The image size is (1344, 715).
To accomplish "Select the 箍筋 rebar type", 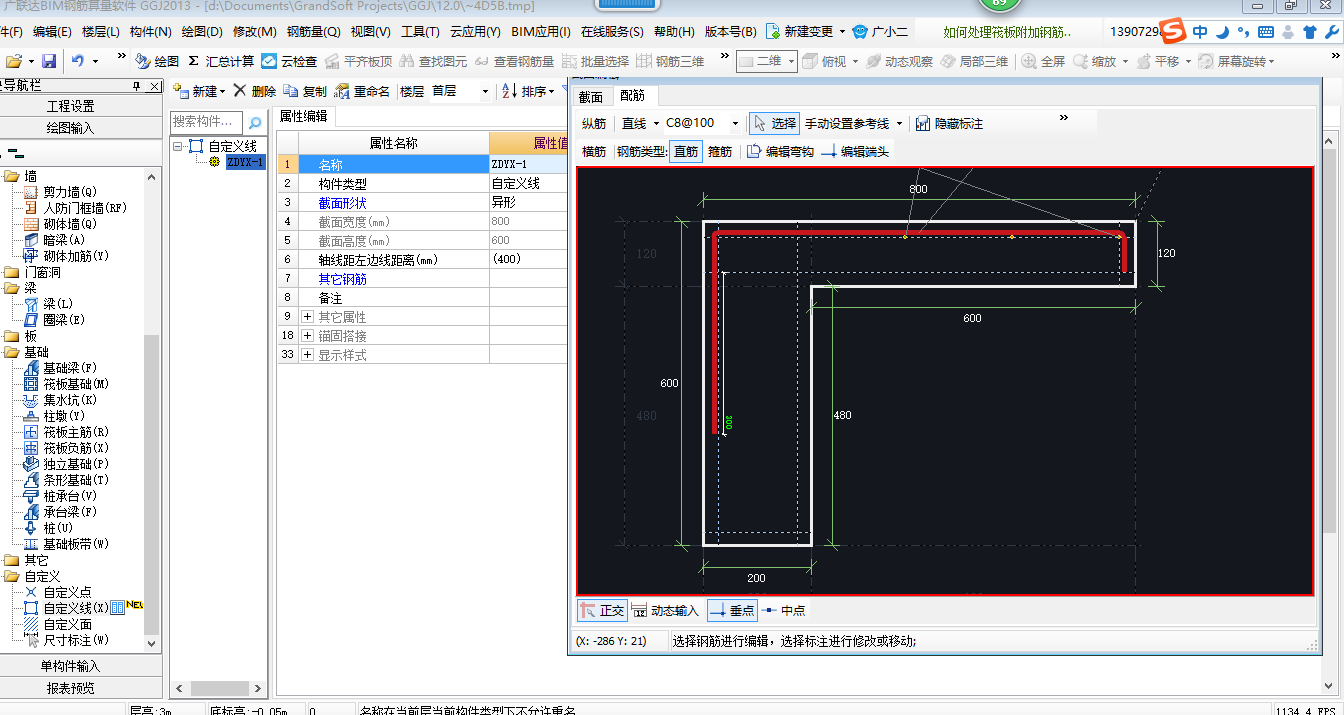I will tap(720, 152).
